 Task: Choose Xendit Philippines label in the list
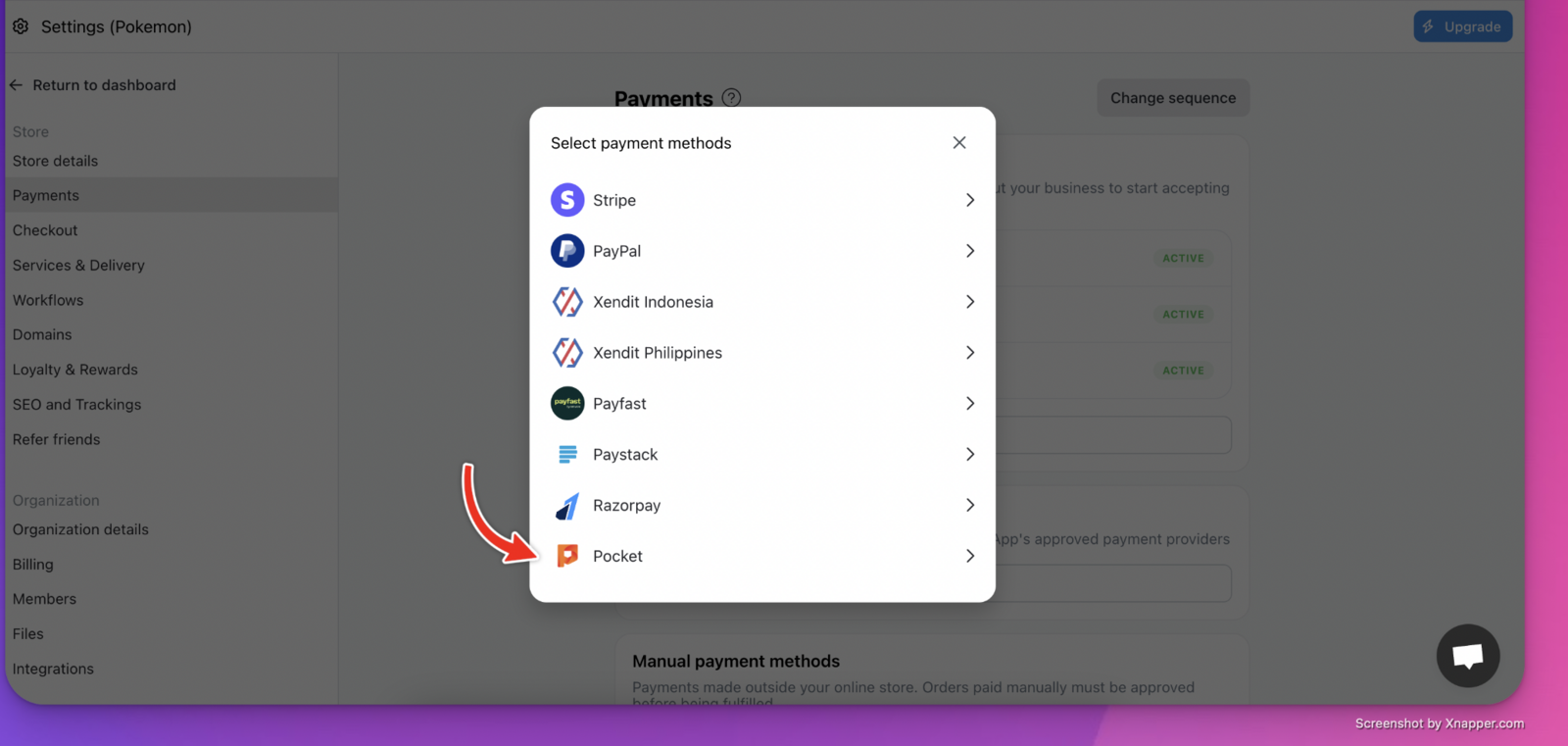click(x=658, y=353)
